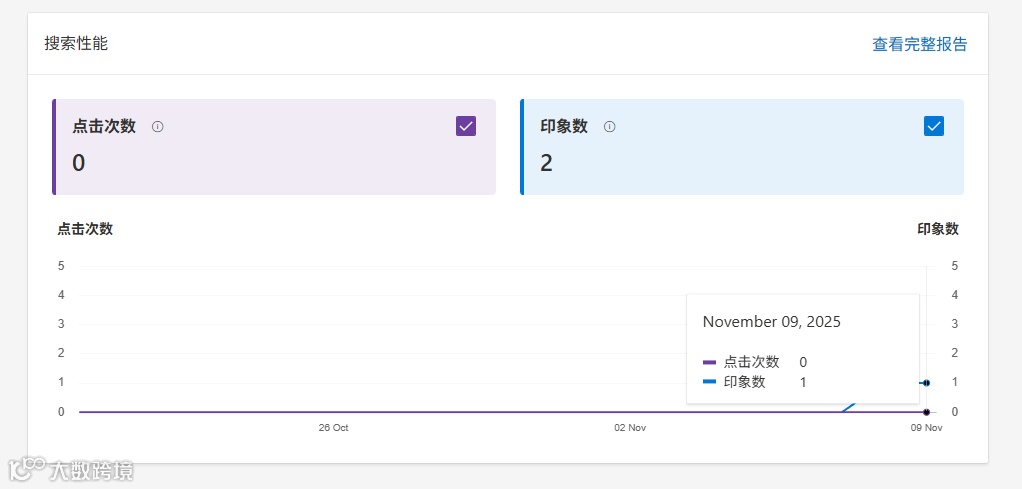This screenshot has height=489, width=1022.
Task: Click the November 09, 2025 tooltip date
Action: [772, 322]
